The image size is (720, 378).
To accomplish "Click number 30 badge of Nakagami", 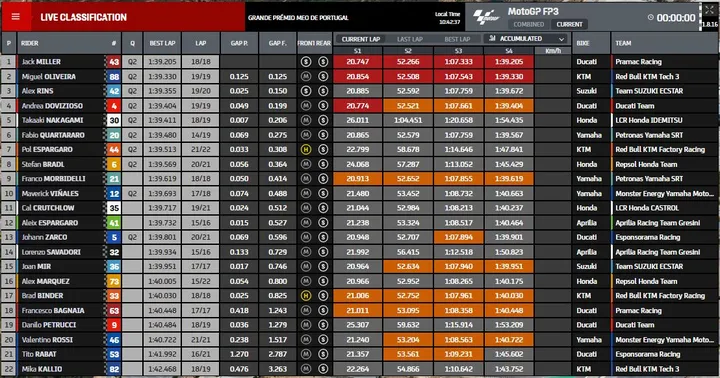I will coord(114,120).
